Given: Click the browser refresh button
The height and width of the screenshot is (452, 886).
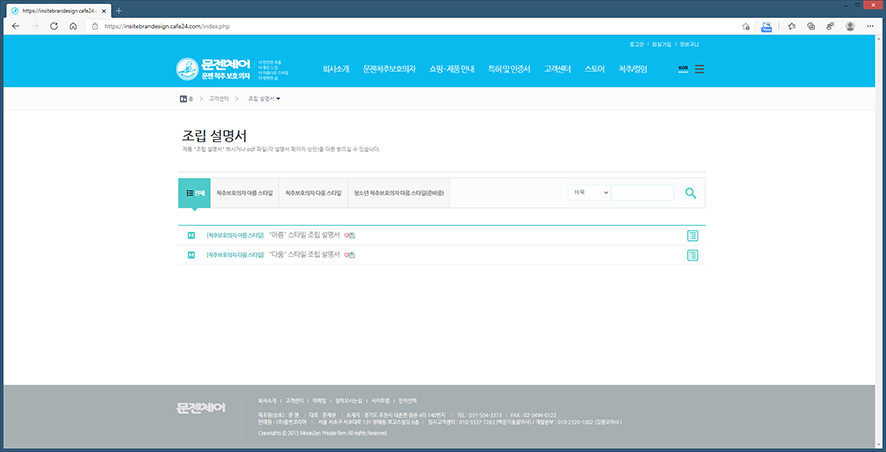Looking at the screenshot, I should click(x=53, y=26).
